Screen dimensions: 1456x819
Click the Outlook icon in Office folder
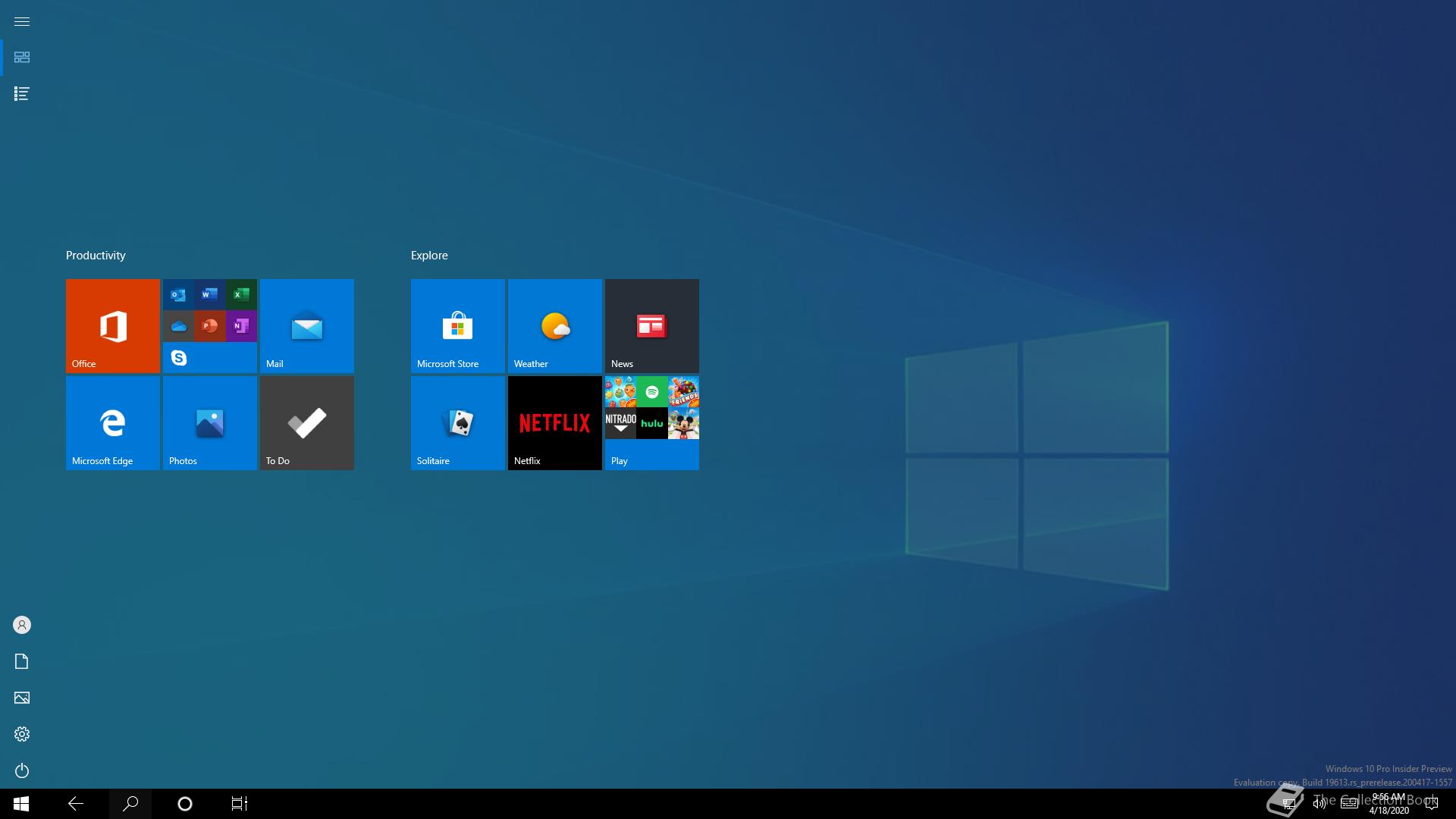click(x=178, y=294)
